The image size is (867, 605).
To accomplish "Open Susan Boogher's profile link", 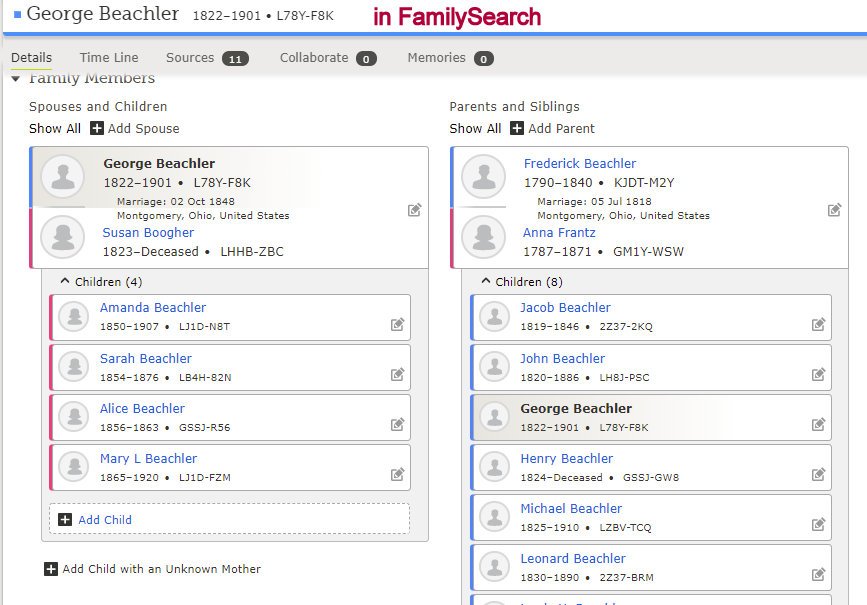I will (x=148, y=233).
